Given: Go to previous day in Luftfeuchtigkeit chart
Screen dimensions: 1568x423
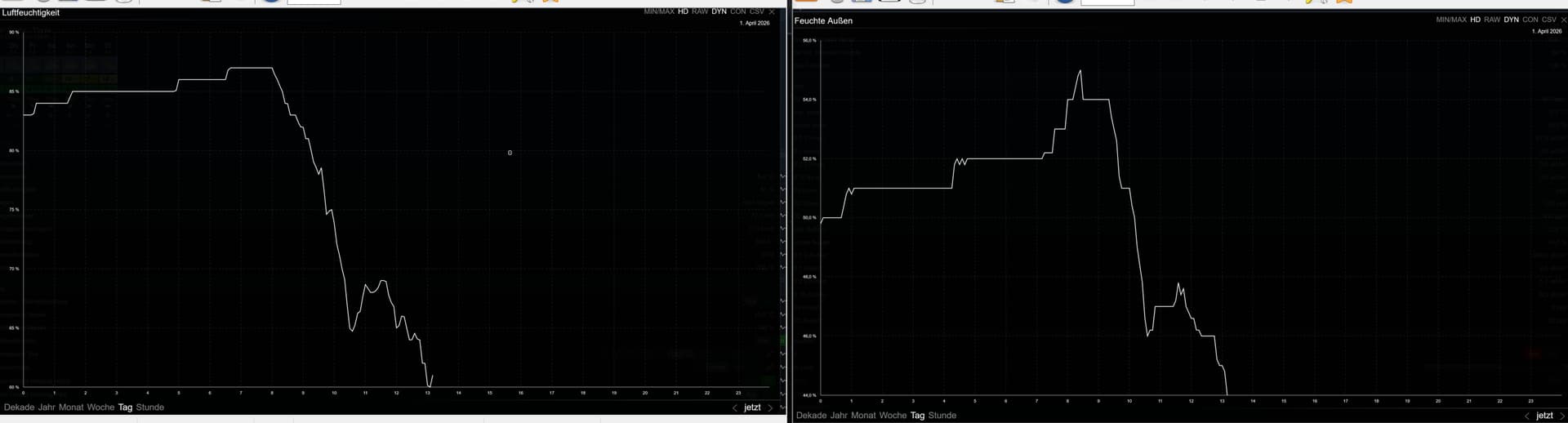Looking at the screenshot, I should 734,407.
